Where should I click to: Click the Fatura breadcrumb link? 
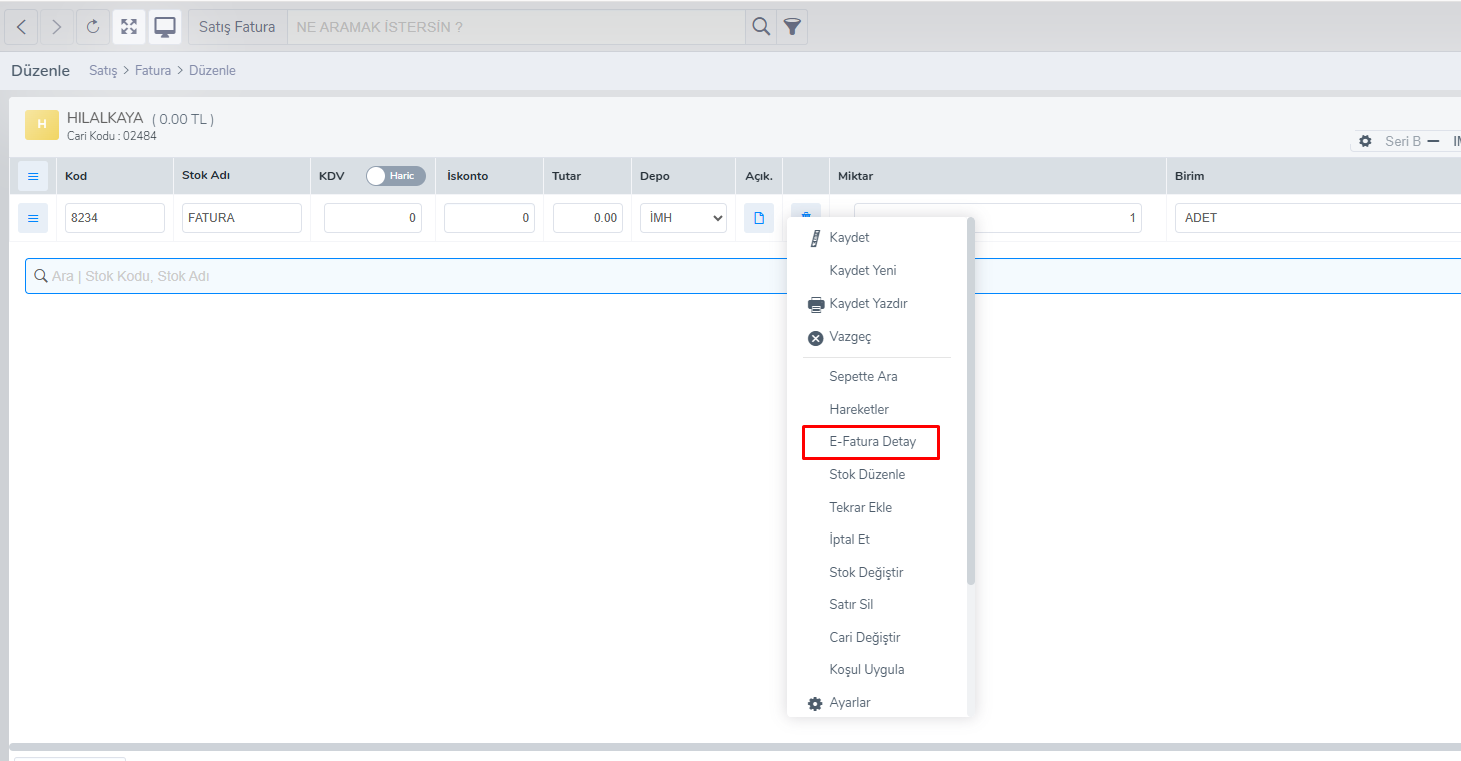153,71
